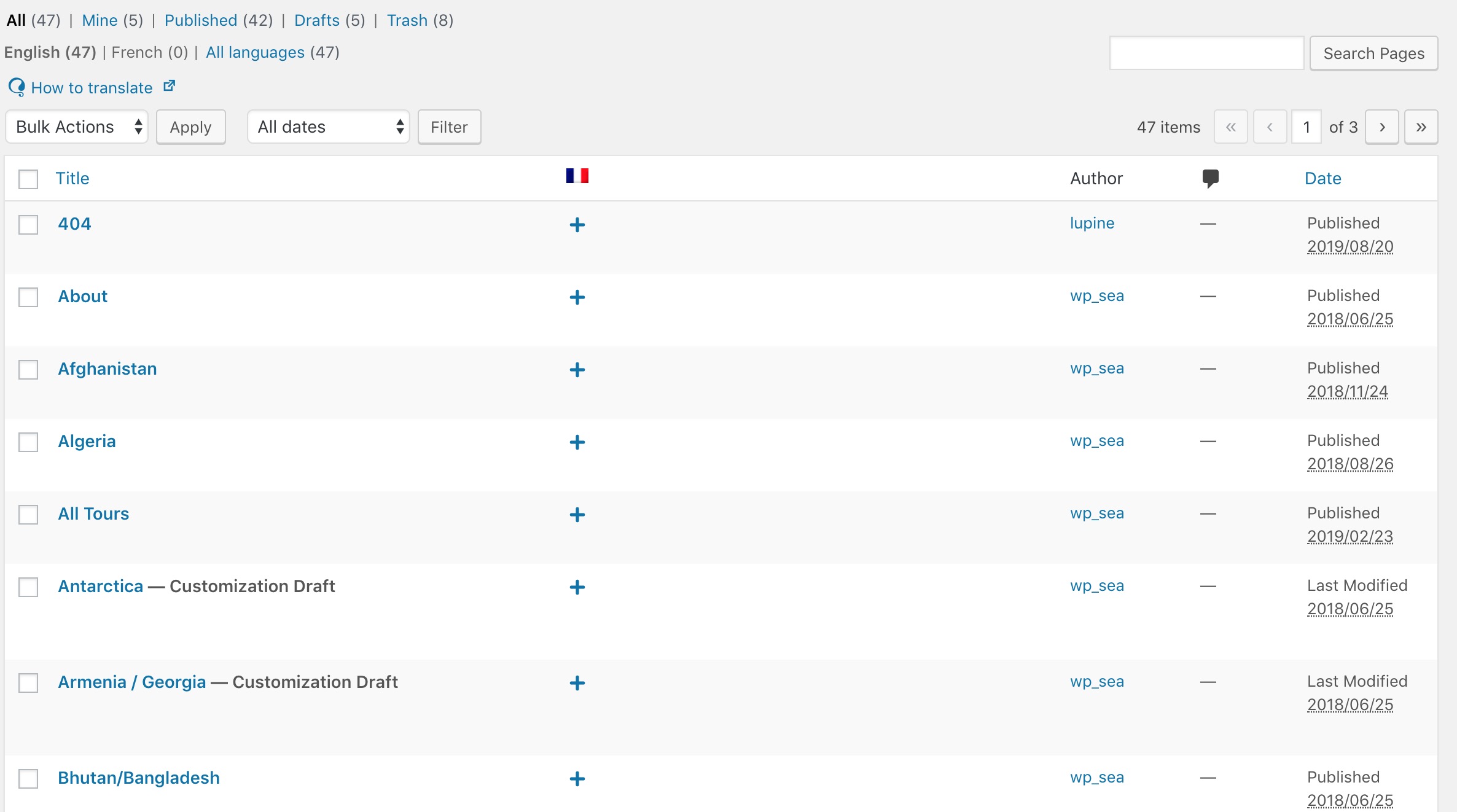The width and height of the screenshot is (1457, 812).
Task: Switch to All languages view
Action: [x=255, y=52]
